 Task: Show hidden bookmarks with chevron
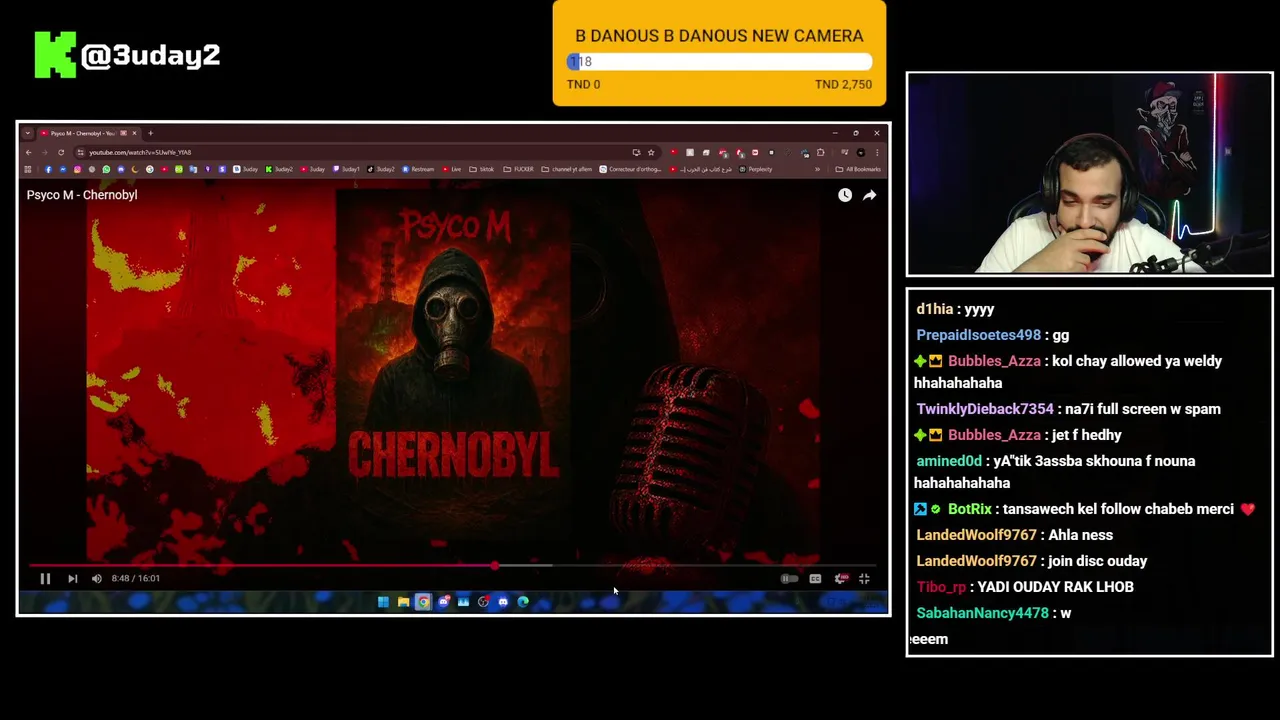(817, 169)
